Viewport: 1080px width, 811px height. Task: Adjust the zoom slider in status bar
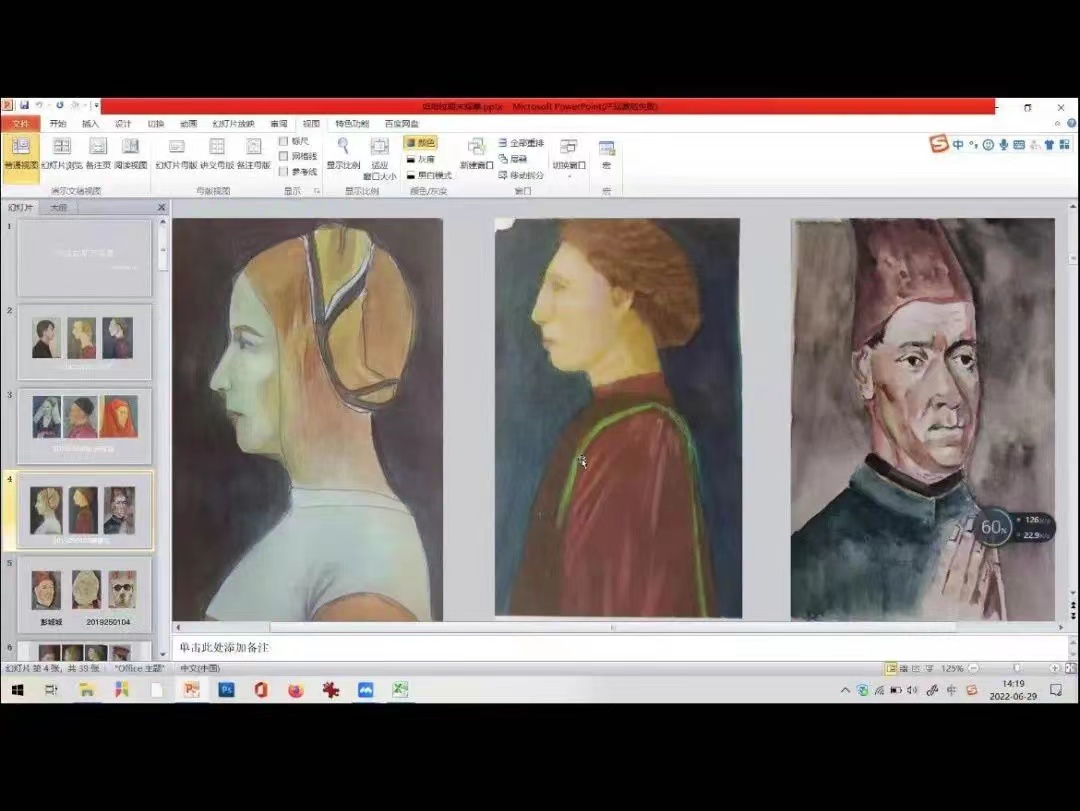tap(1018, 668)
